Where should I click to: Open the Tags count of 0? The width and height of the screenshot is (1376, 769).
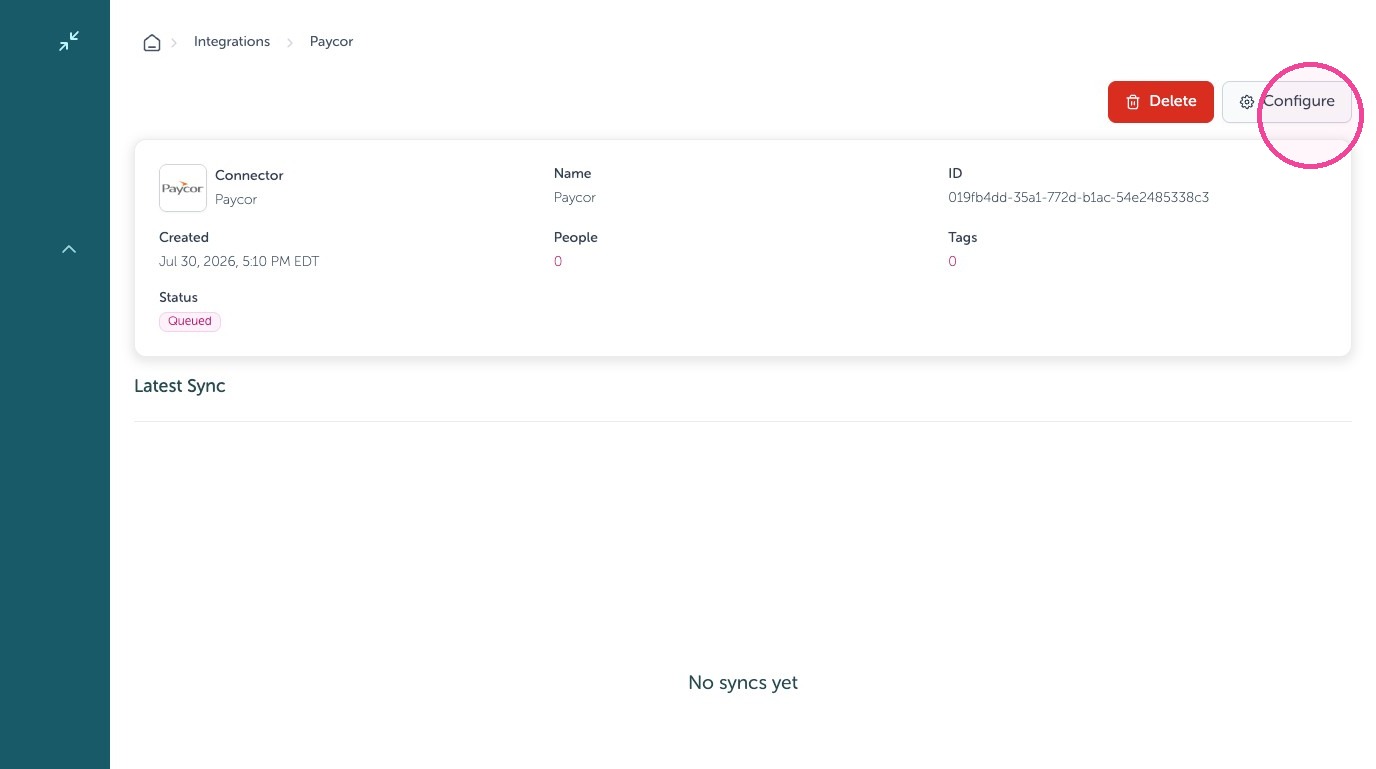tap(952, 262)
